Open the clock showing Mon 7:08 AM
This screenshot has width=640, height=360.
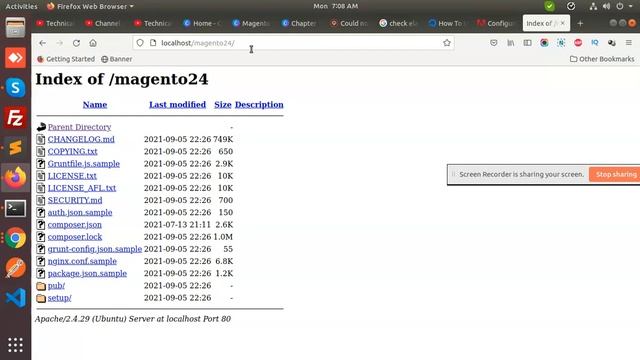tap(336, 6)
